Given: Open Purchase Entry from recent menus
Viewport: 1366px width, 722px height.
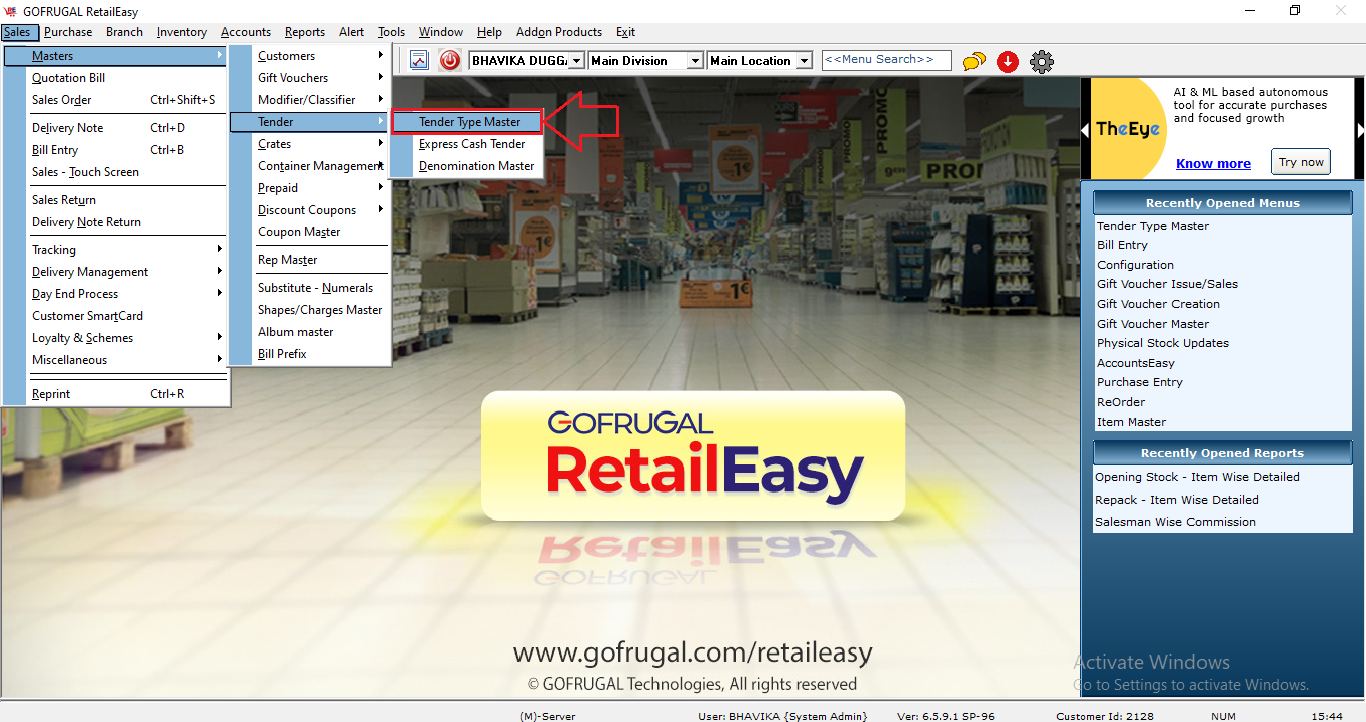Looking at the screenshot, I should click(1140, 382).
